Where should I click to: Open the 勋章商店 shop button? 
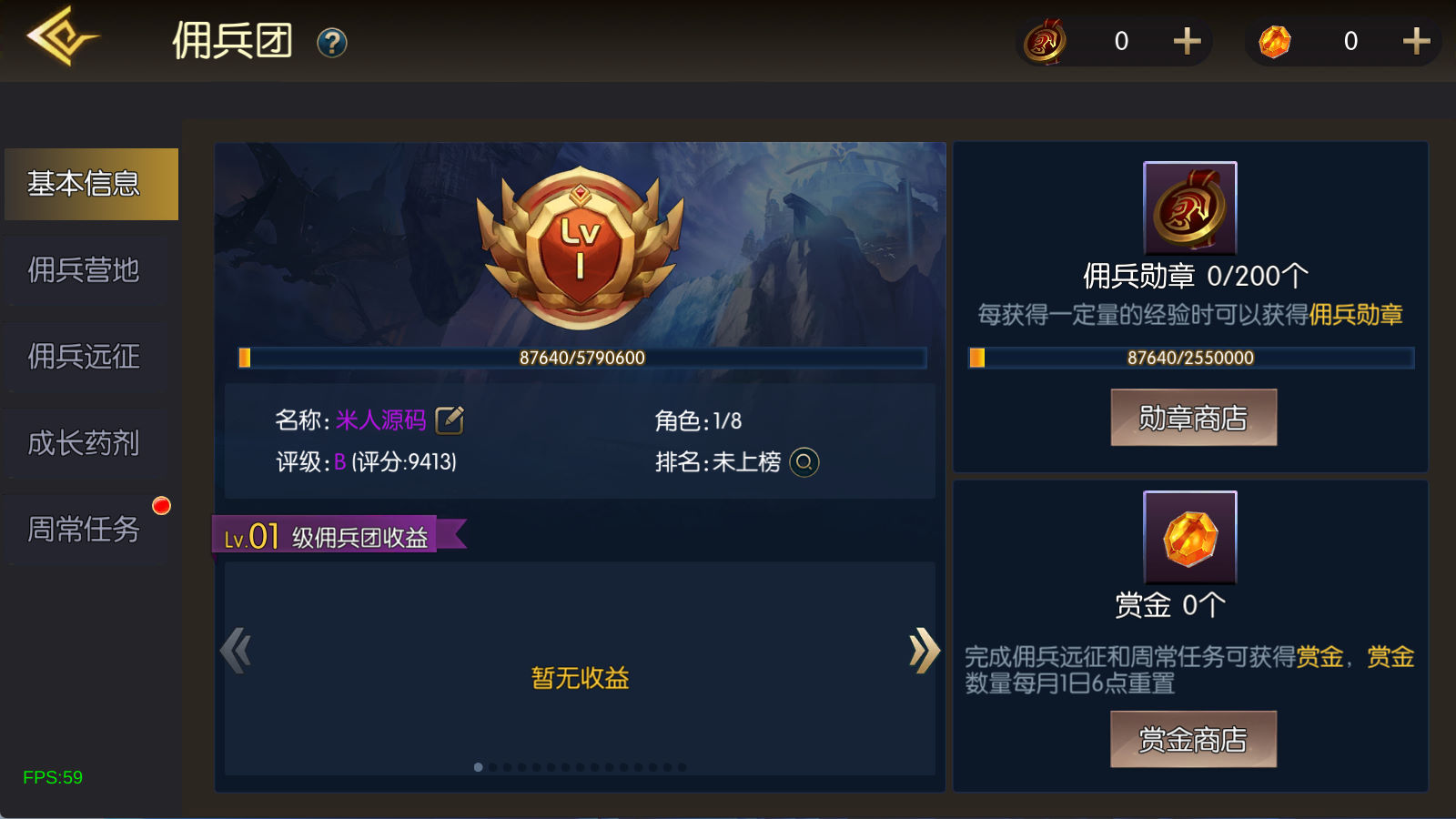pos(1193,418)
